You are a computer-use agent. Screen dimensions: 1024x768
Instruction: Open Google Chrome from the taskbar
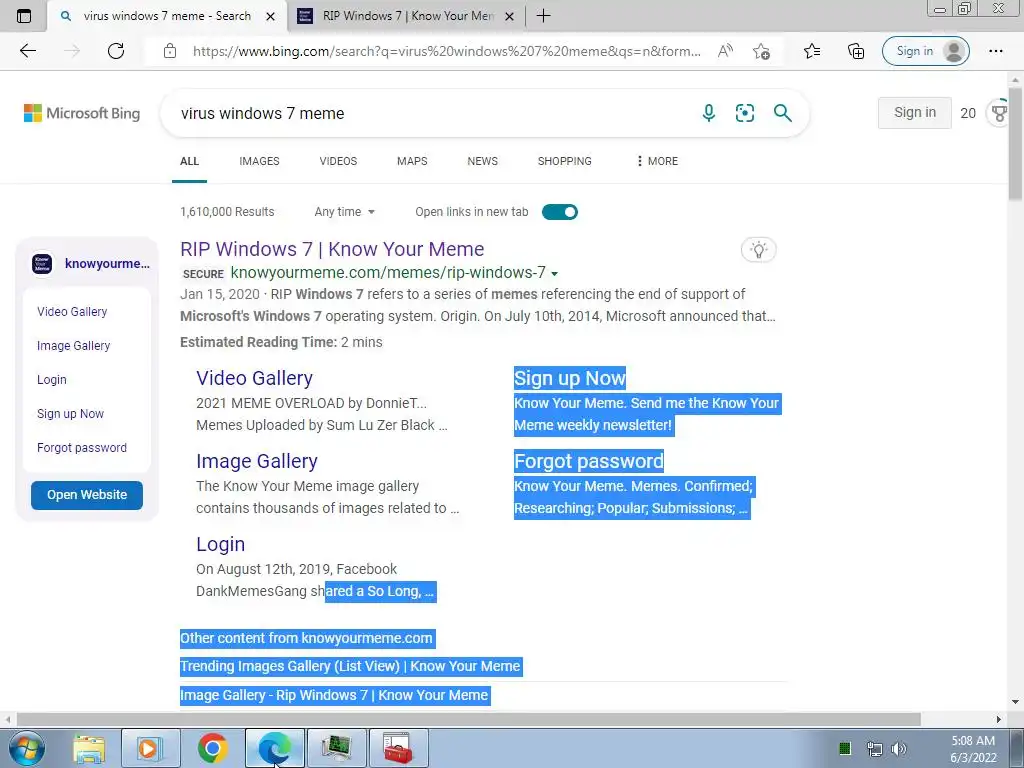[x=212, y=748]
